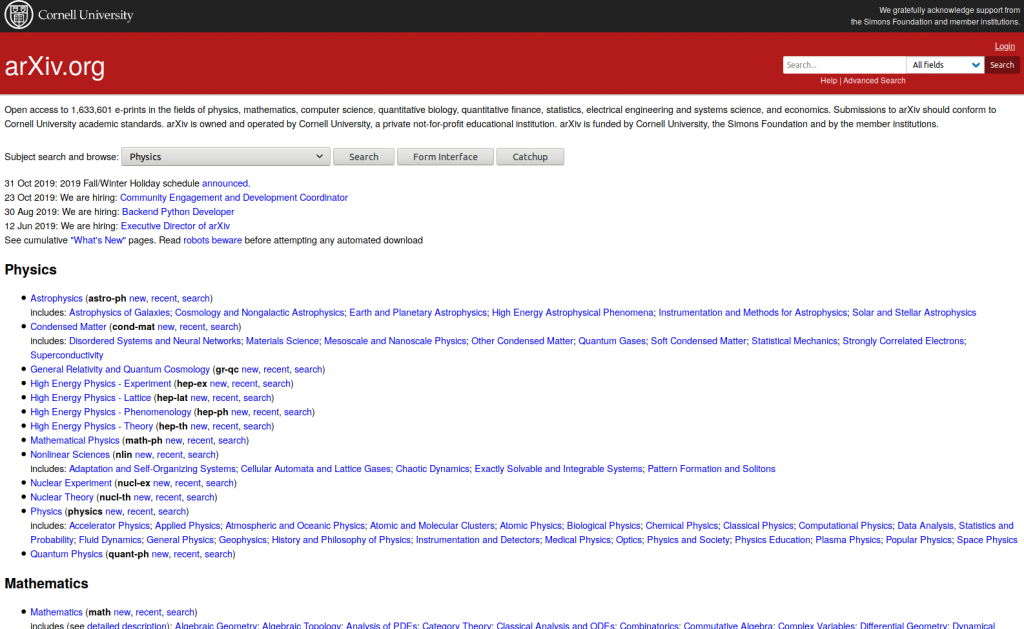
Task: Open Cellular Automata and Lattice Gases link
Action: point(315,469)
